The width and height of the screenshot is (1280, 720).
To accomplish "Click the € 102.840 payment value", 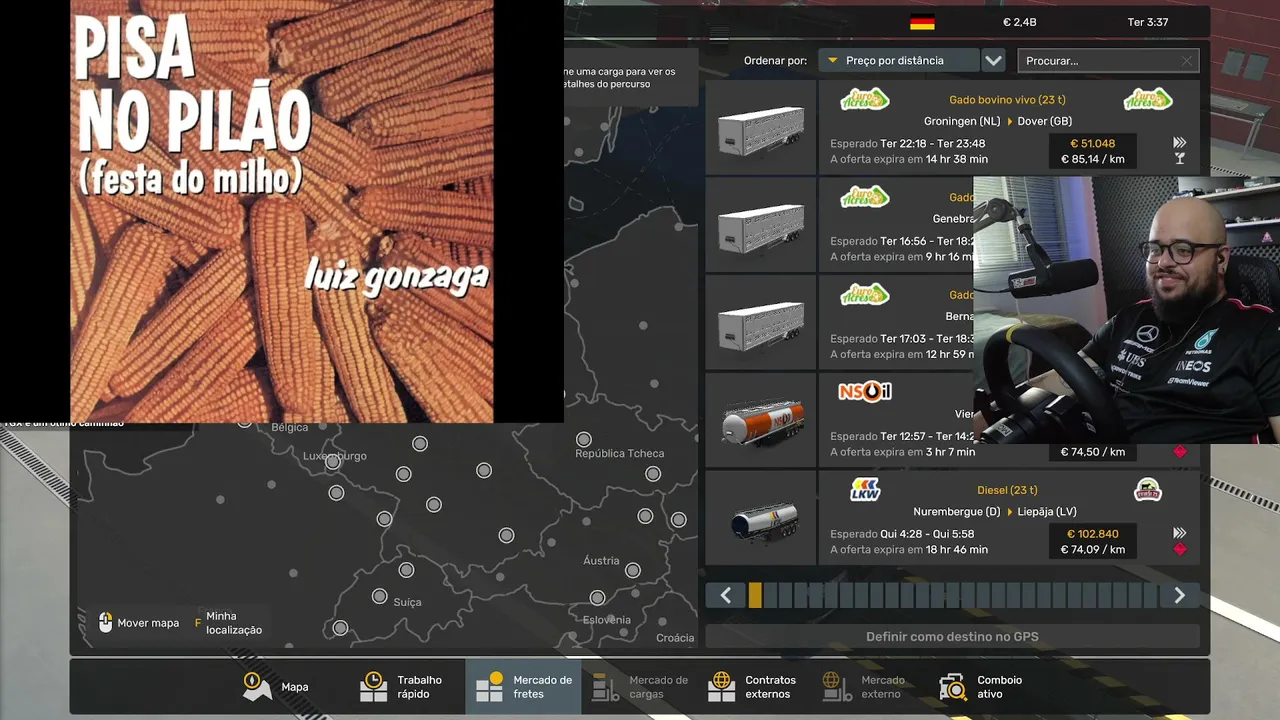I will (x=1092, y=534).
